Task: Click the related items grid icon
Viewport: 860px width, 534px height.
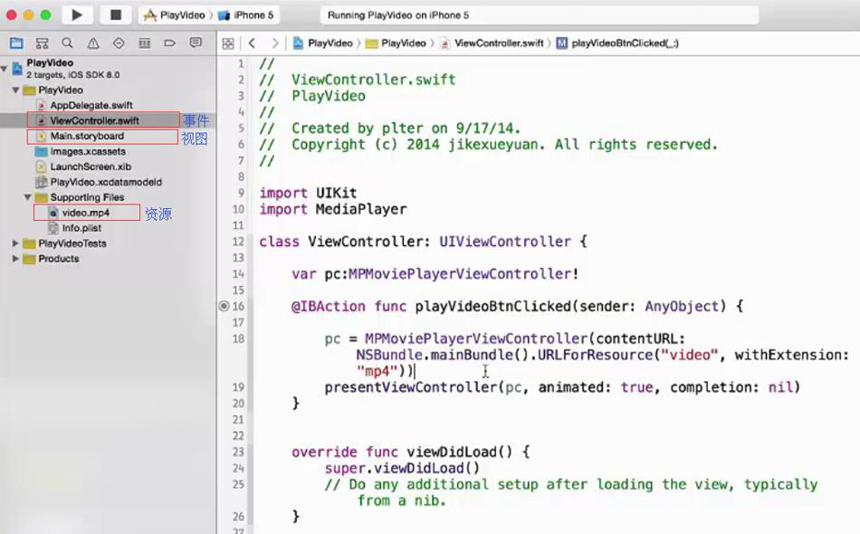Action: click(x=228, y=43)
